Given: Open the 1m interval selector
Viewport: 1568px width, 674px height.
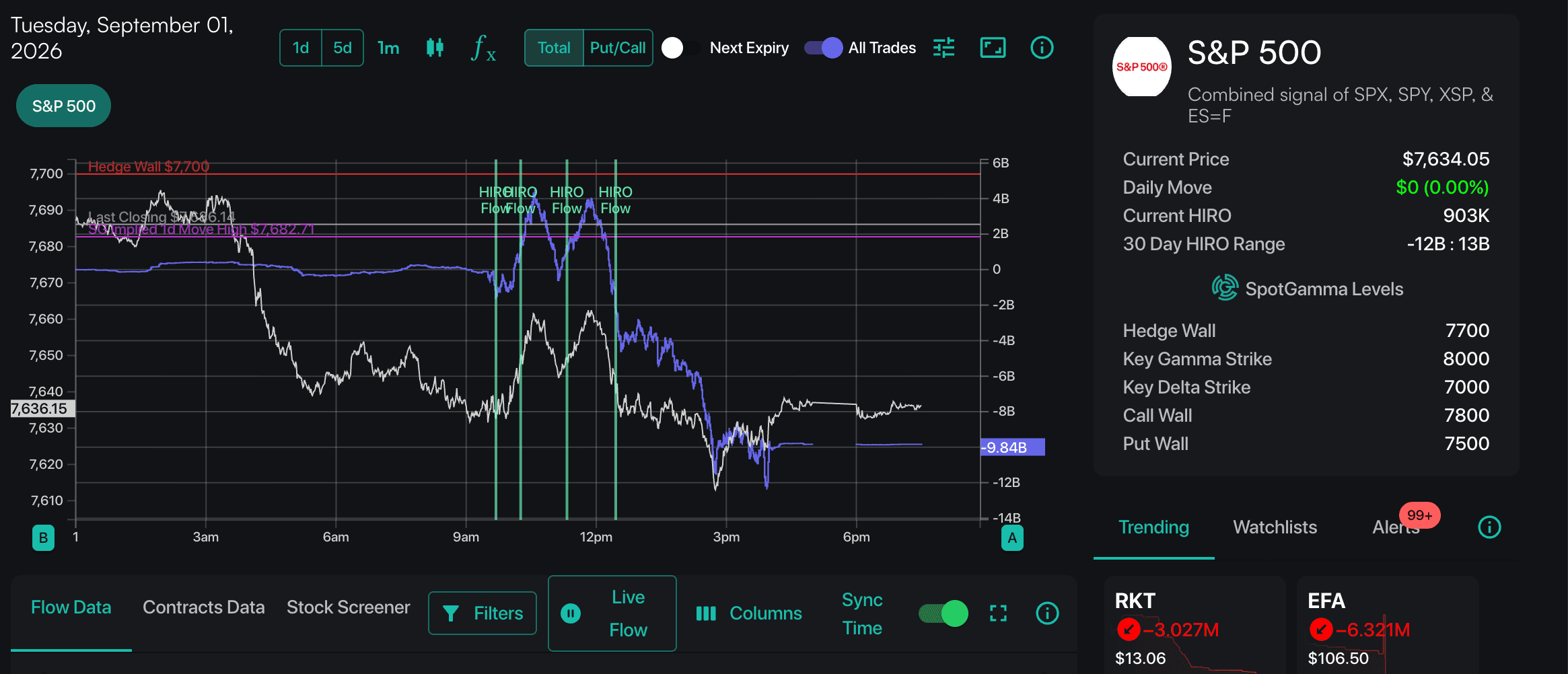Looking at the screenshot, I should (388, 48).
